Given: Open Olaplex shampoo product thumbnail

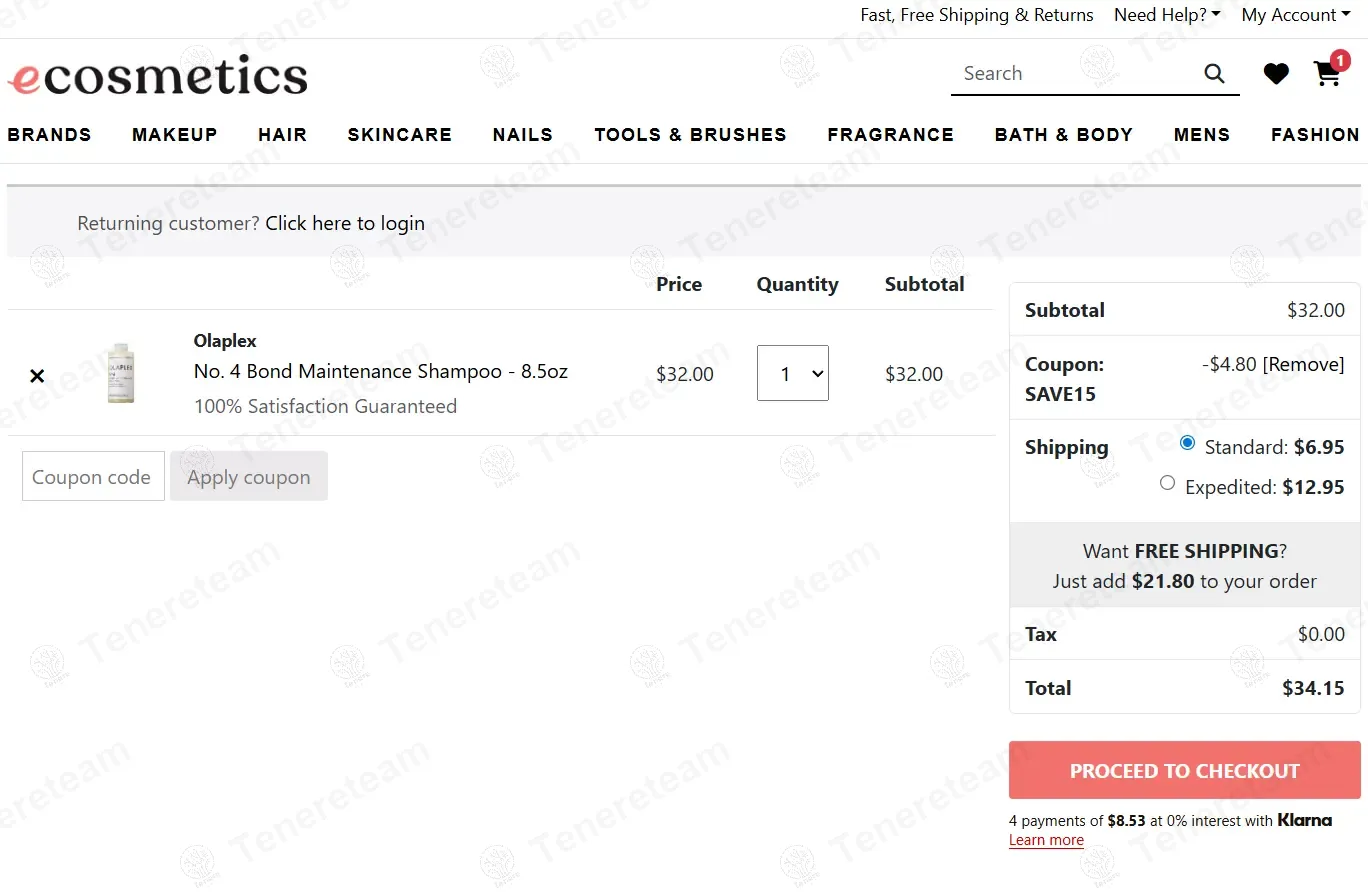Looking at the screenshot, I should coord(121,373).
